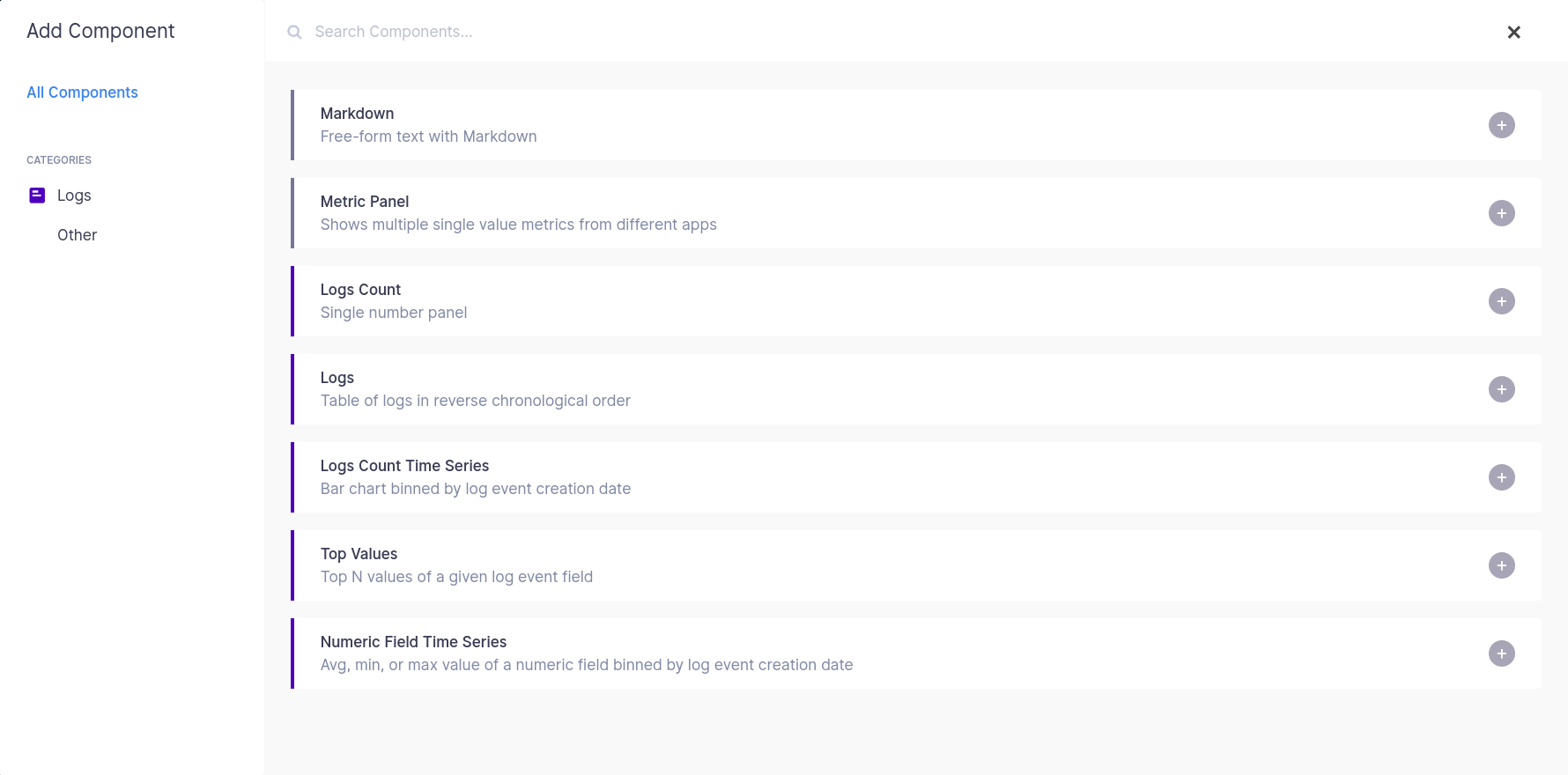The height and width of the screenshot is (775, 1568).
Task: Click plus icon beside Logs table component
Action: [x=1502, y=389]
